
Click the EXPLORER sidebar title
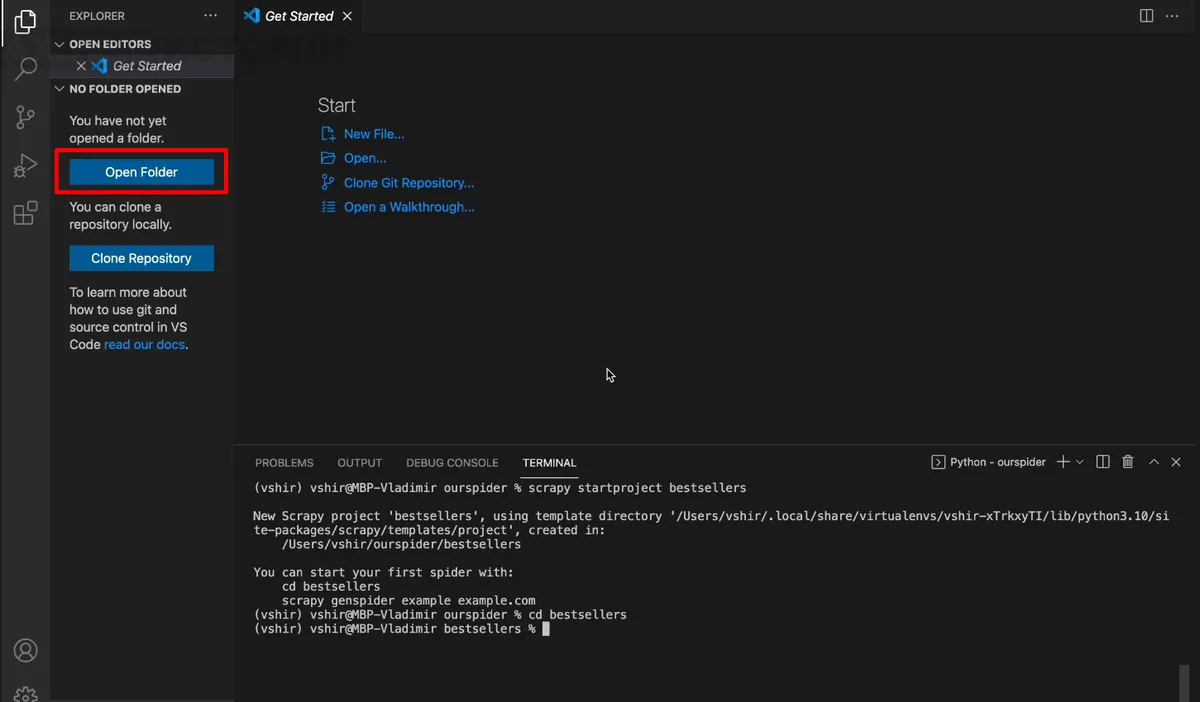click(97, 16)
